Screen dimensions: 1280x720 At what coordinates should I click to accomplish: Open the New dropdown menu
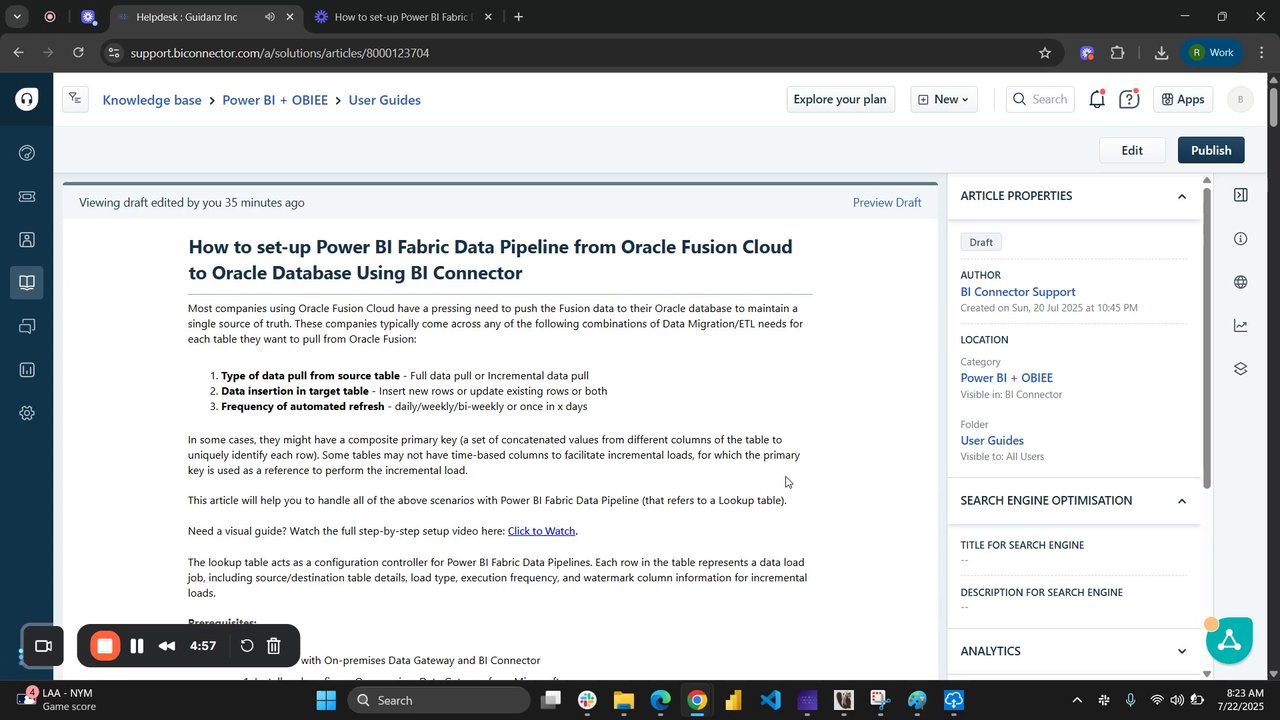tap(944, 99)
